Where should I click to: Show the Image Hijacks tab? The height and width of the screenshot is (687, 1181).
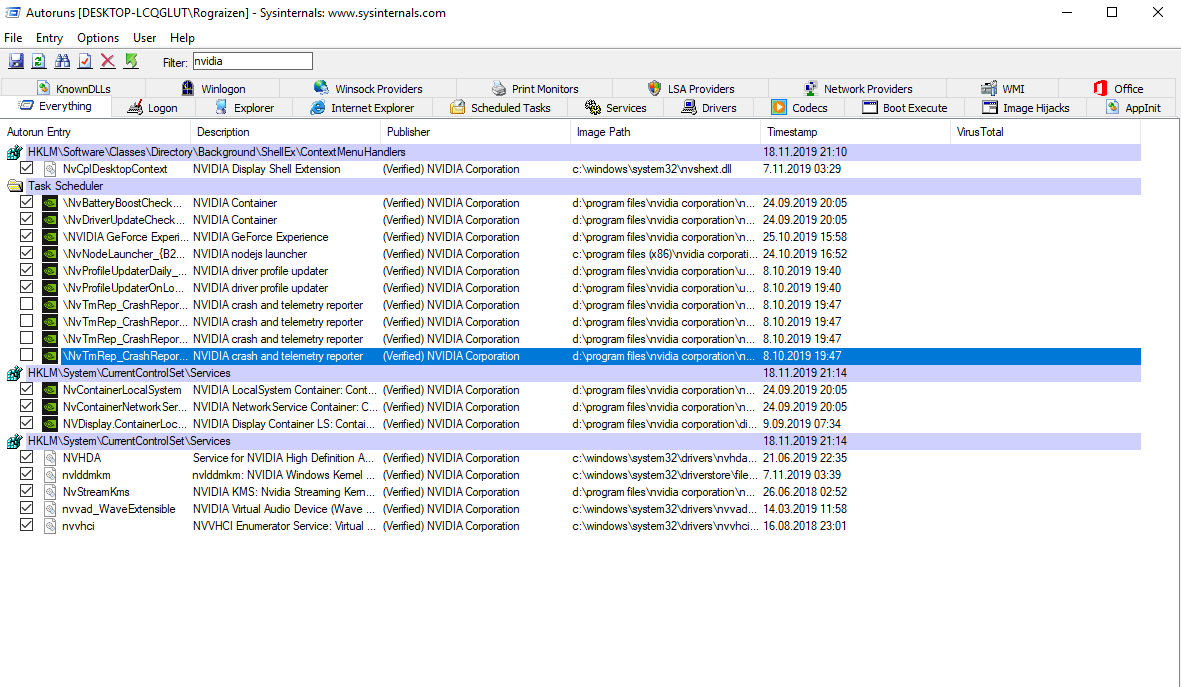1026,108
